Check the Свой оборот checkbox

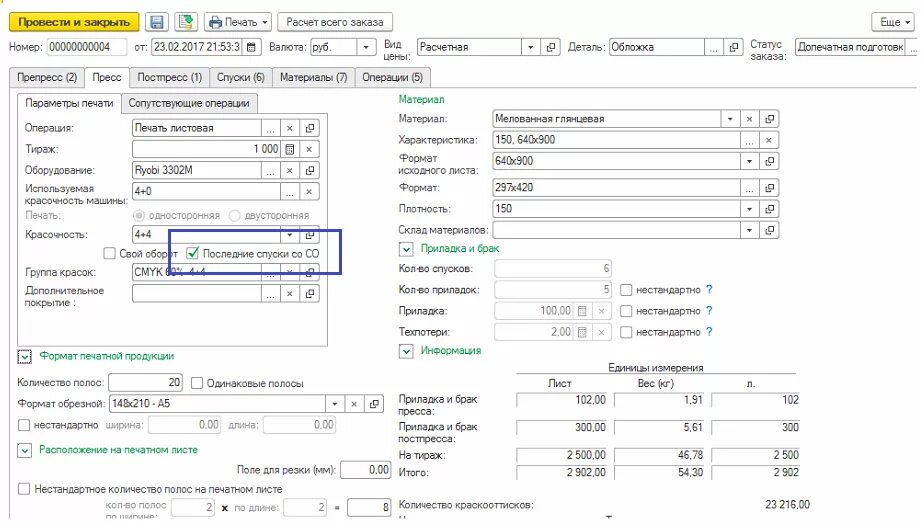coord(109,253)
